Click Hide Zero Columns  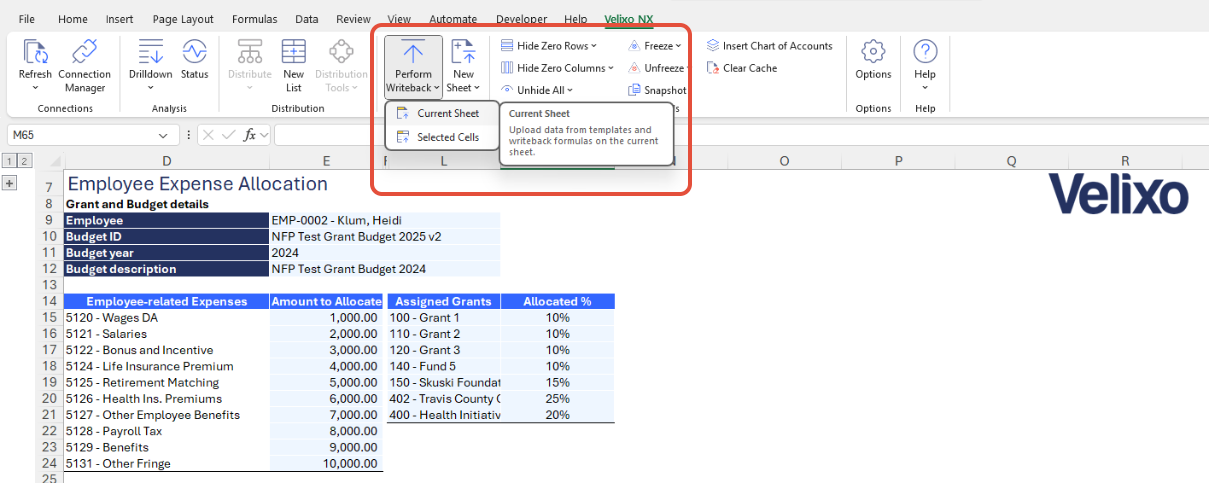click(558, 68)
